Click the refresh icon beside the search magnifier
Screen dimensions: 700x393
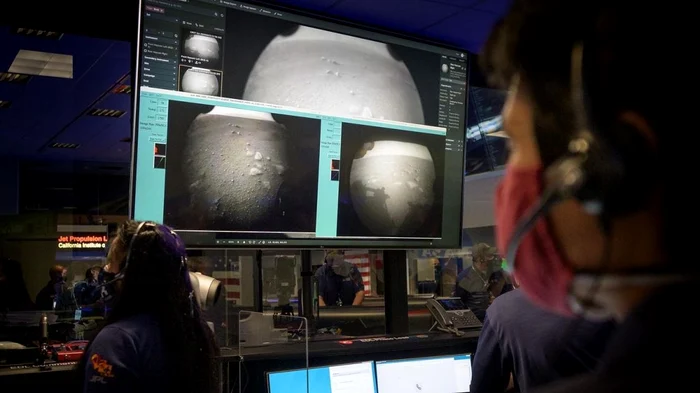[222, 15]
